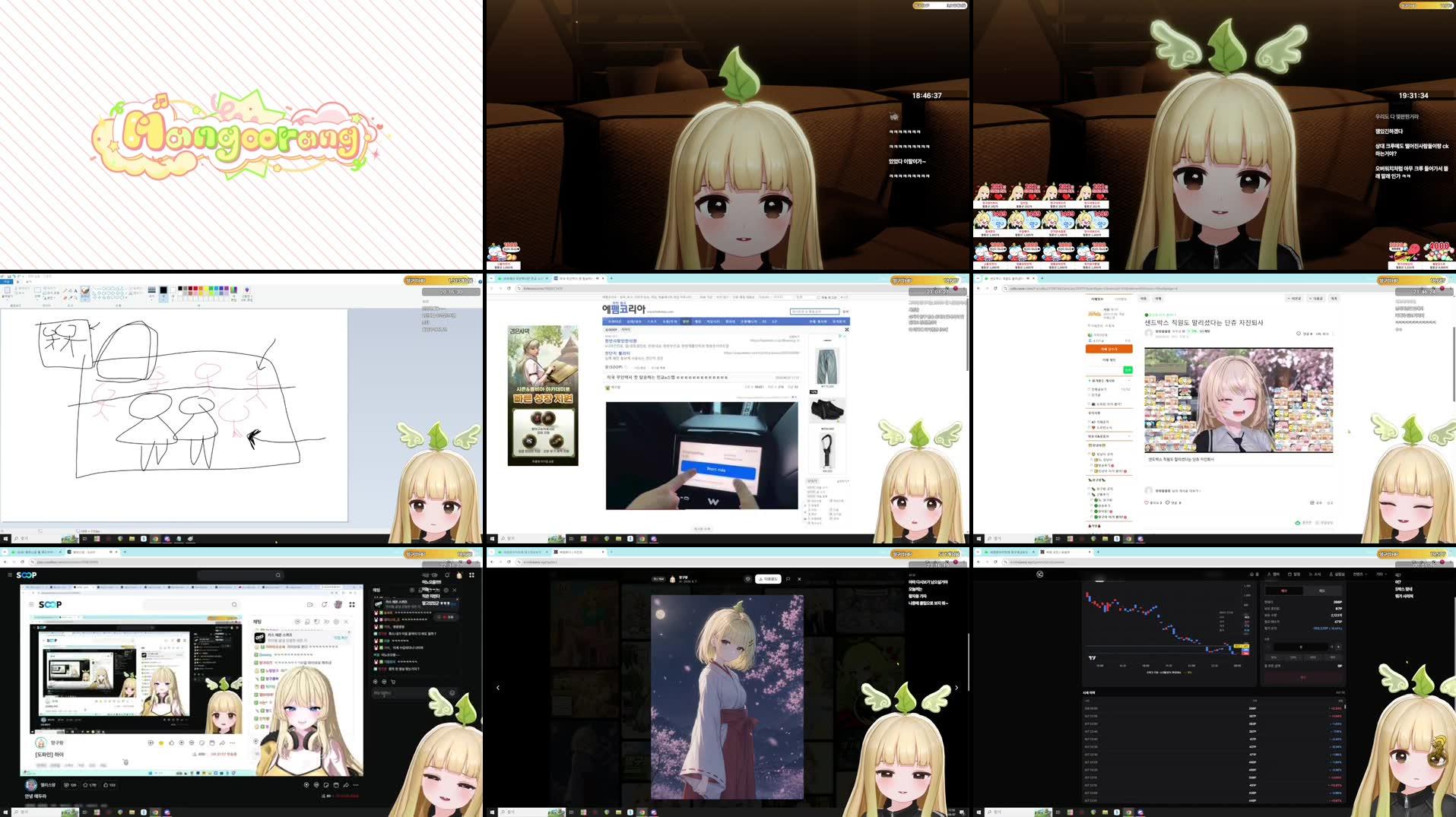Screen dimensions: 1456x817
Task: Click the FM Korea site logo
Action: 623,308
